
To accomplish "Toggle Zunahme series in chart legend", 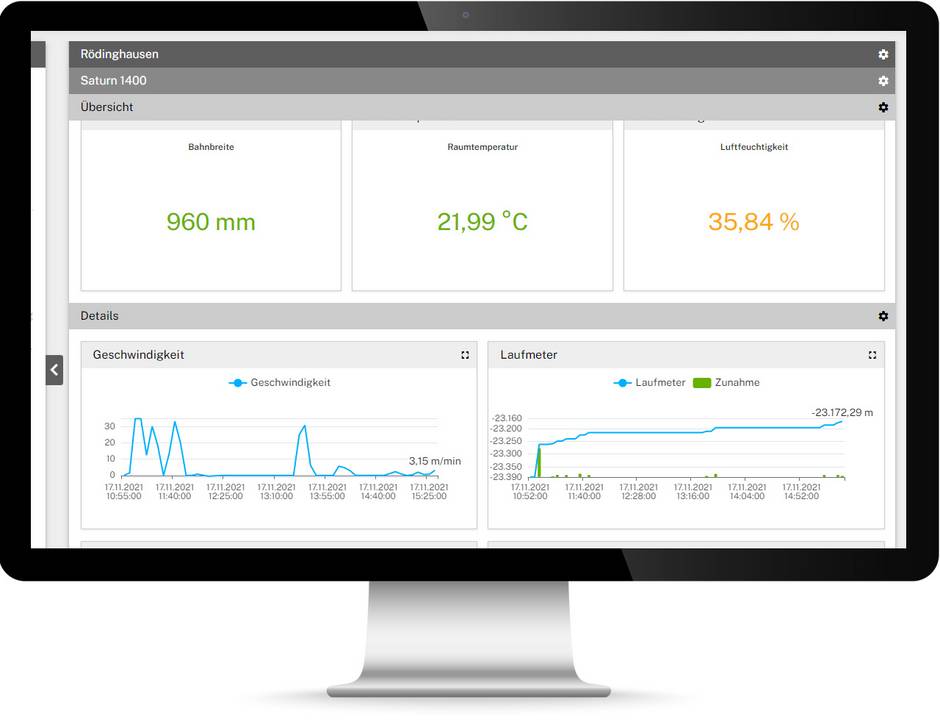I will pyautogui.click(x=737, y=383).
